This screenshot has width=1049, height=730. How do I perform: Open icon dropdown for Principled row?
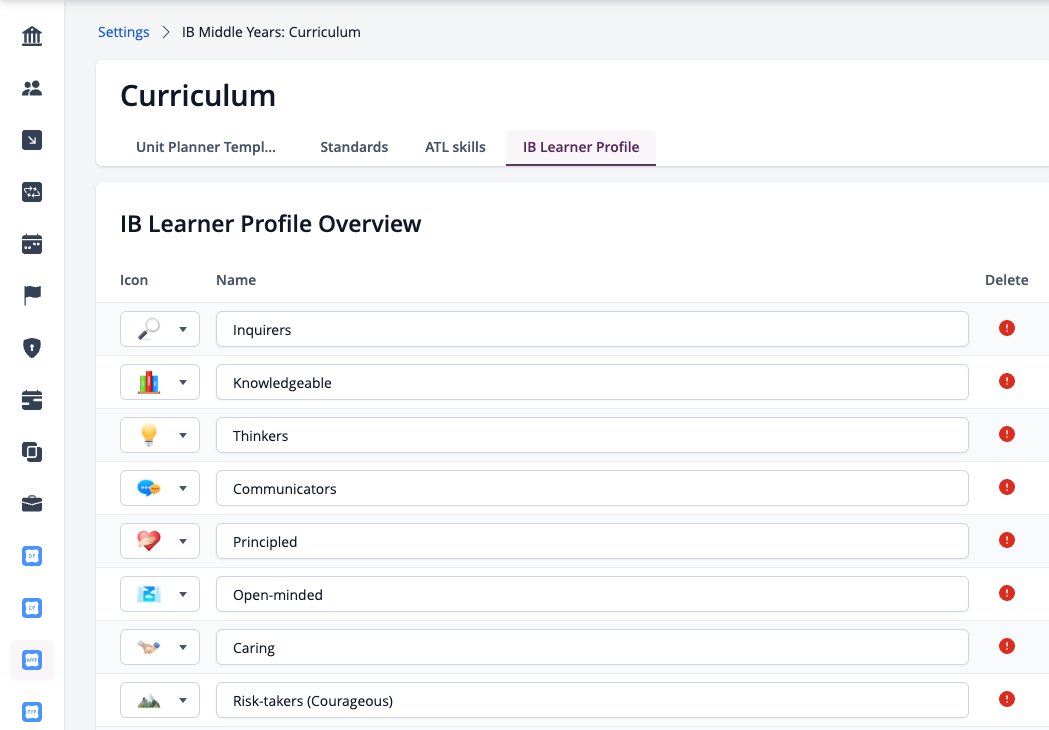click(x=160, y=541)
